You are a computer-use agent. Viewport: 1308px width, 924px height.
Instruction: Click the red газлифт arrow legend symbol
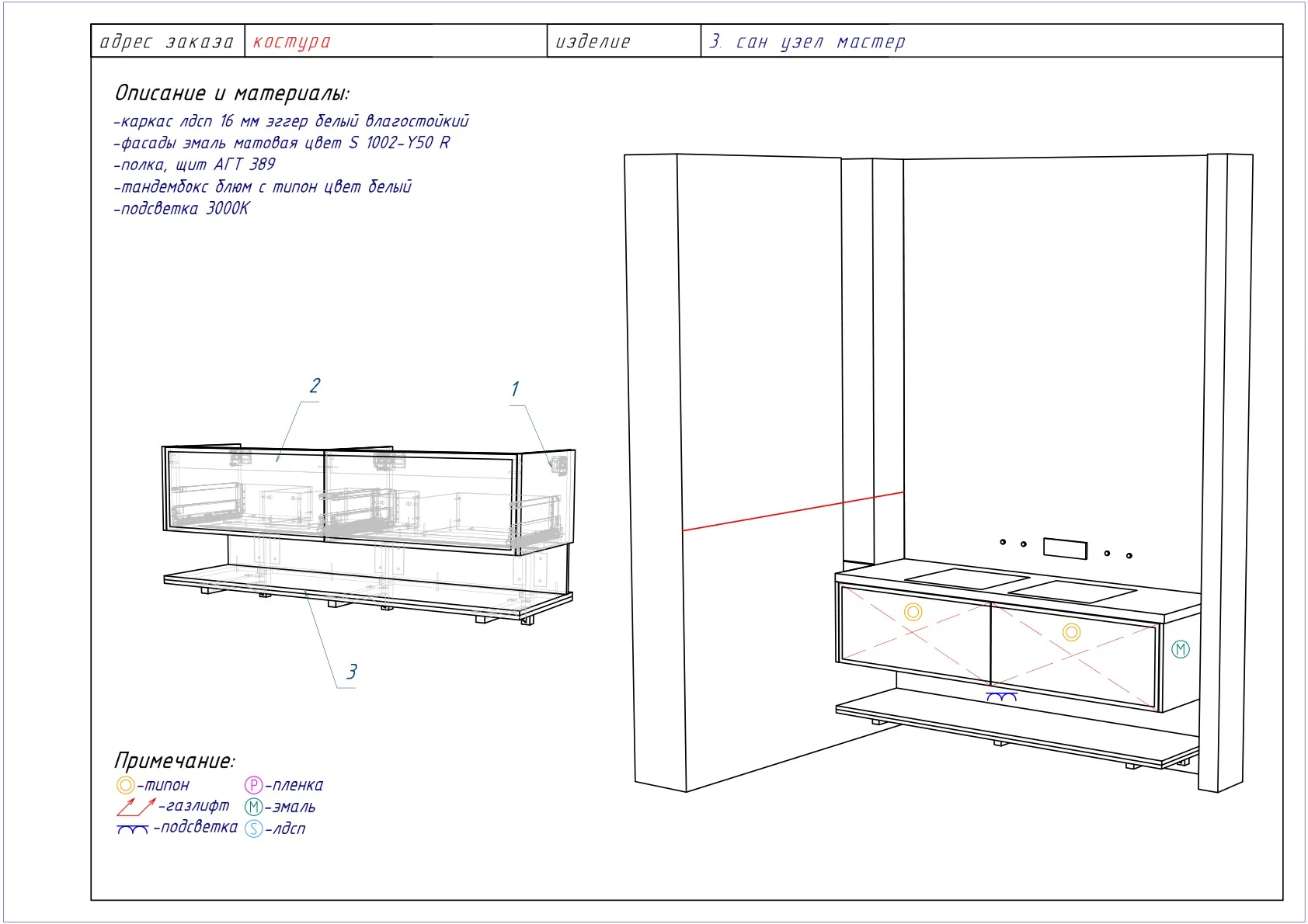point(136,806)
